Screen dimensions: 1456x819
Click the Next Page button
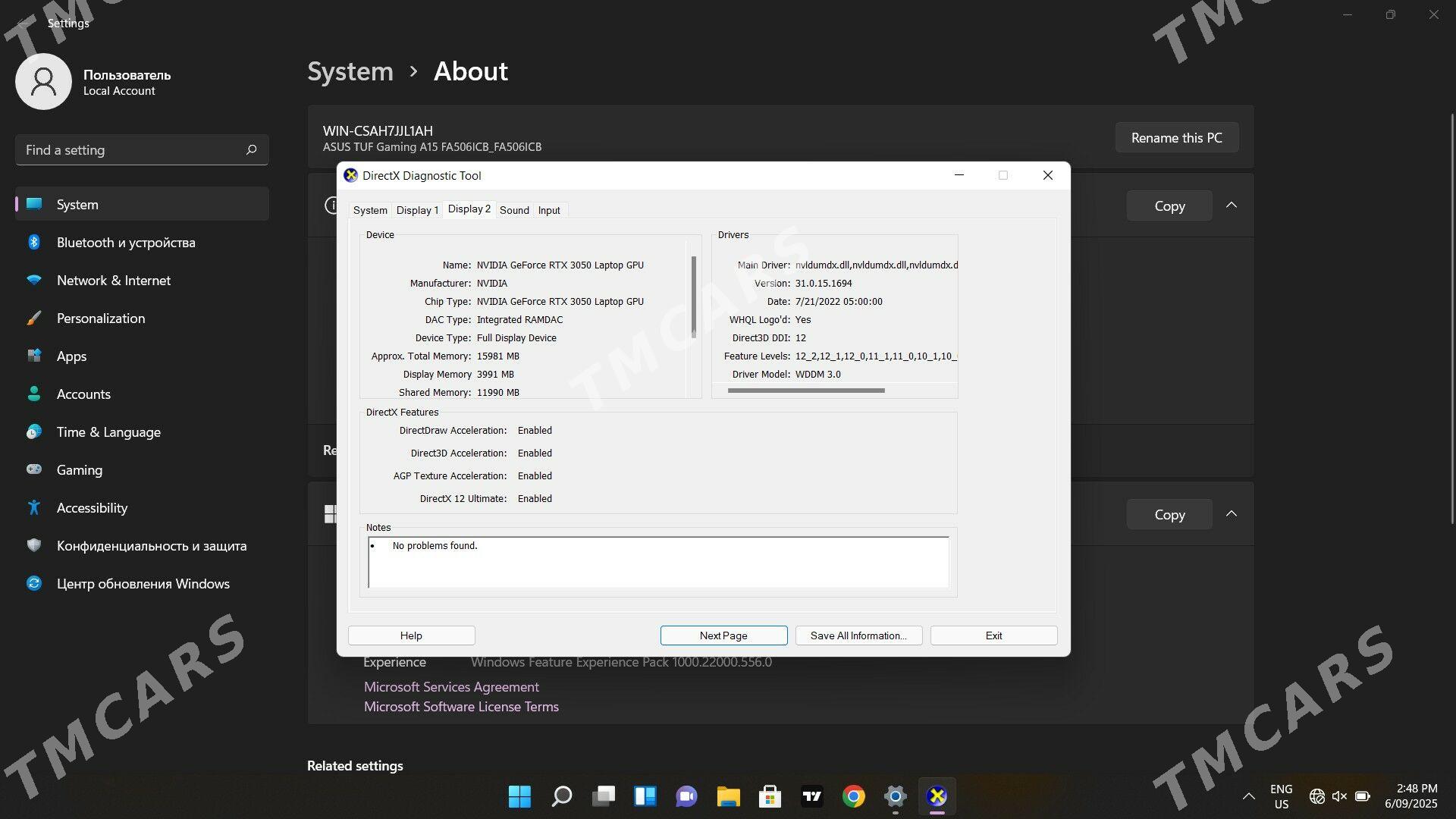pos(723,635)
